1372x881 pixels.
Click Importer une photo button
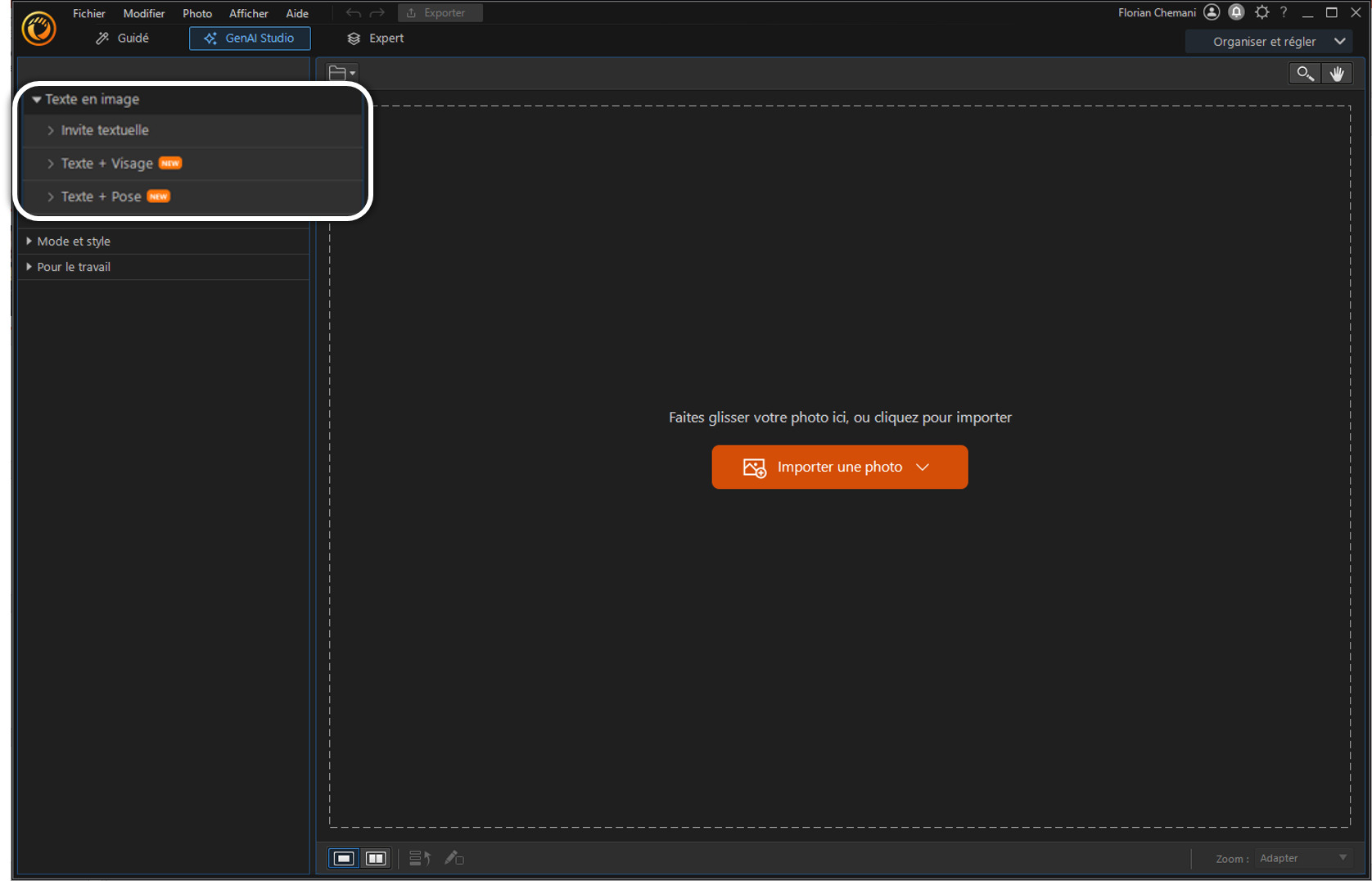click(x=840, y=467)
